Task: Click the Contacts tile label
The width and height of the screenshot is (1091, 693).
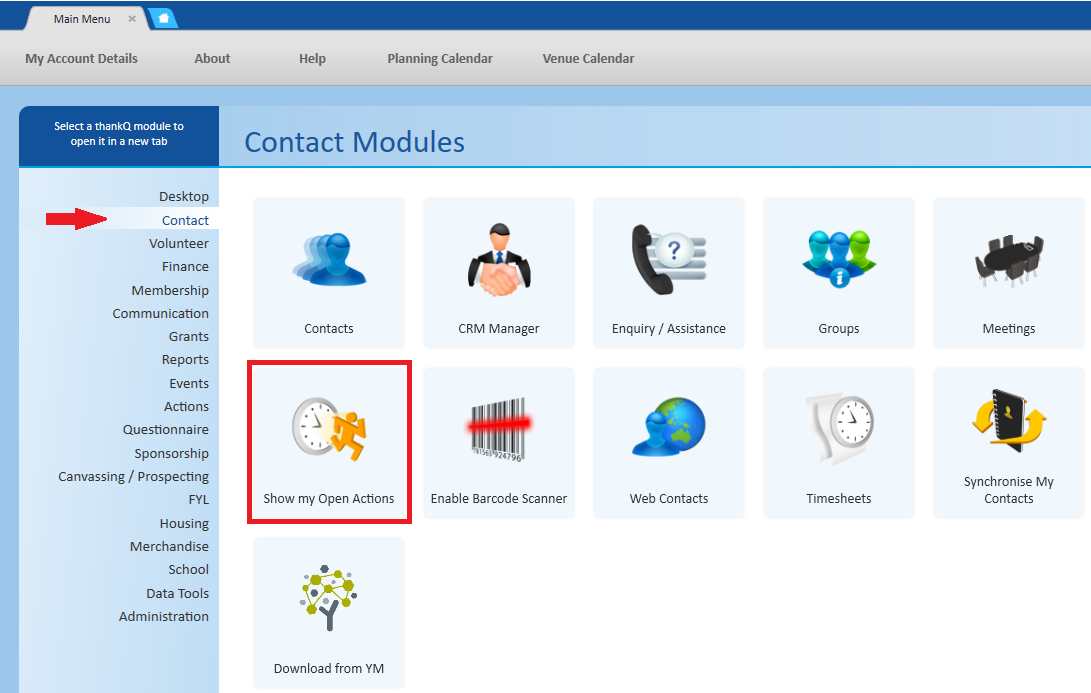Action: pyautogui.click(x=329, y=328)
